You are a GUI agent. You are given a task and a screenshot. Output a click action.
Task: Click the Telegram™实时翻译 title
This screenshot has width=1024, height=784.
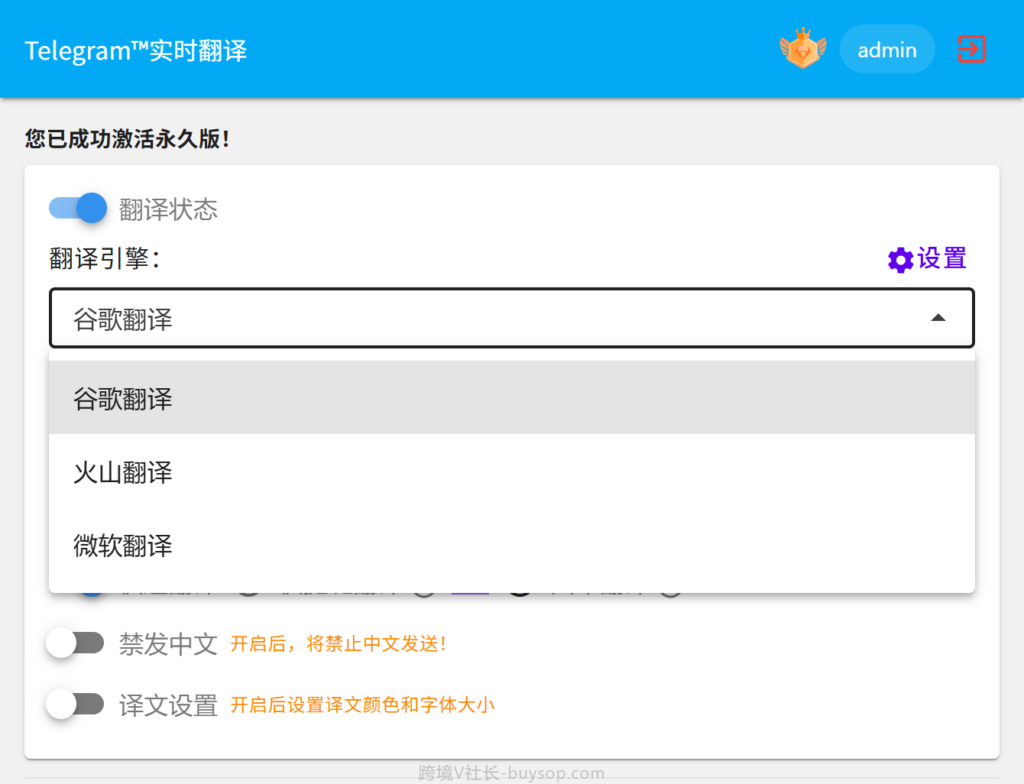(x=136, y=50)
